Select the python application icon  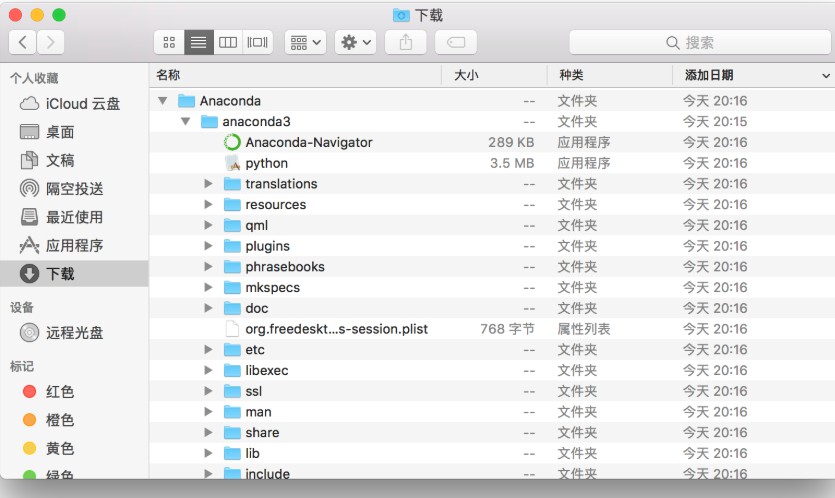pos(232,163)
